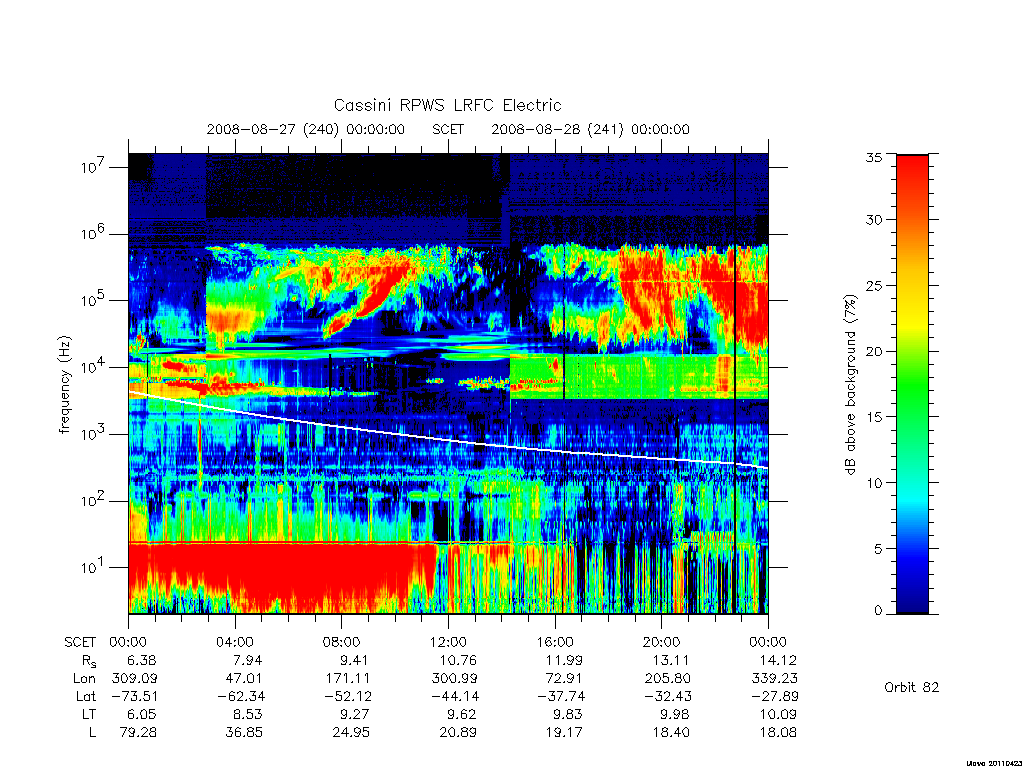Screen dimensions: 1024x768
Task: Click the LT value 8.53
Action: (248, 714)
